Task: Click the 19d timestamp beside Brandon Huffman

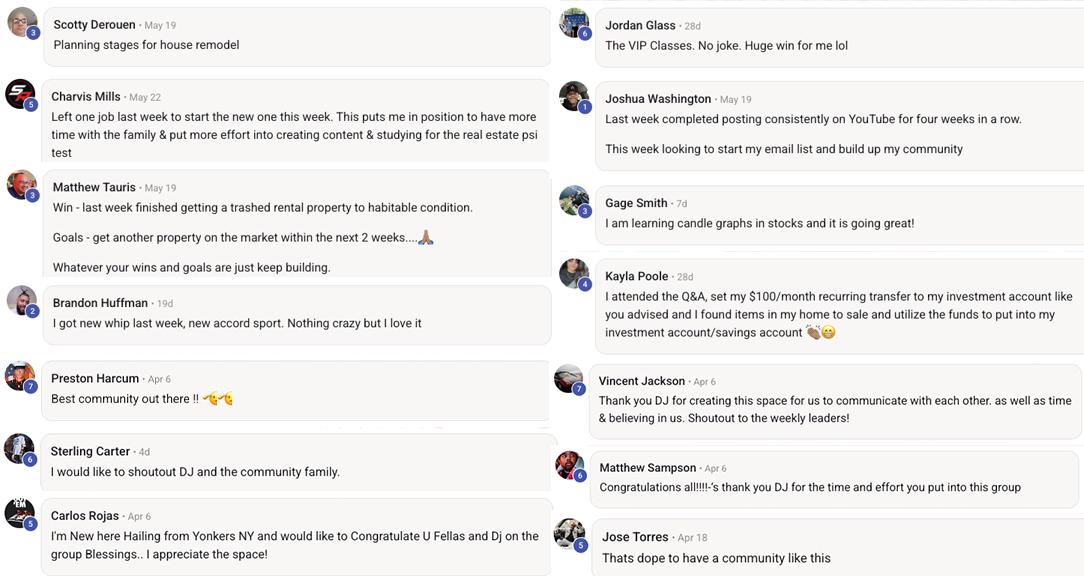Action: pos(165,304)
